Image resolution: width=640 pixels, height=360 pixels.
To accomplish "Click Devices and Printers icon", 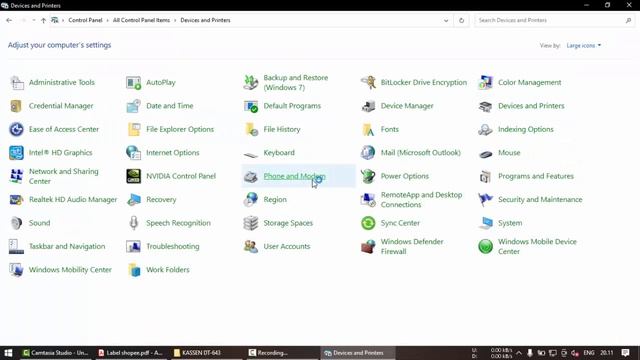I will (485, 106).
